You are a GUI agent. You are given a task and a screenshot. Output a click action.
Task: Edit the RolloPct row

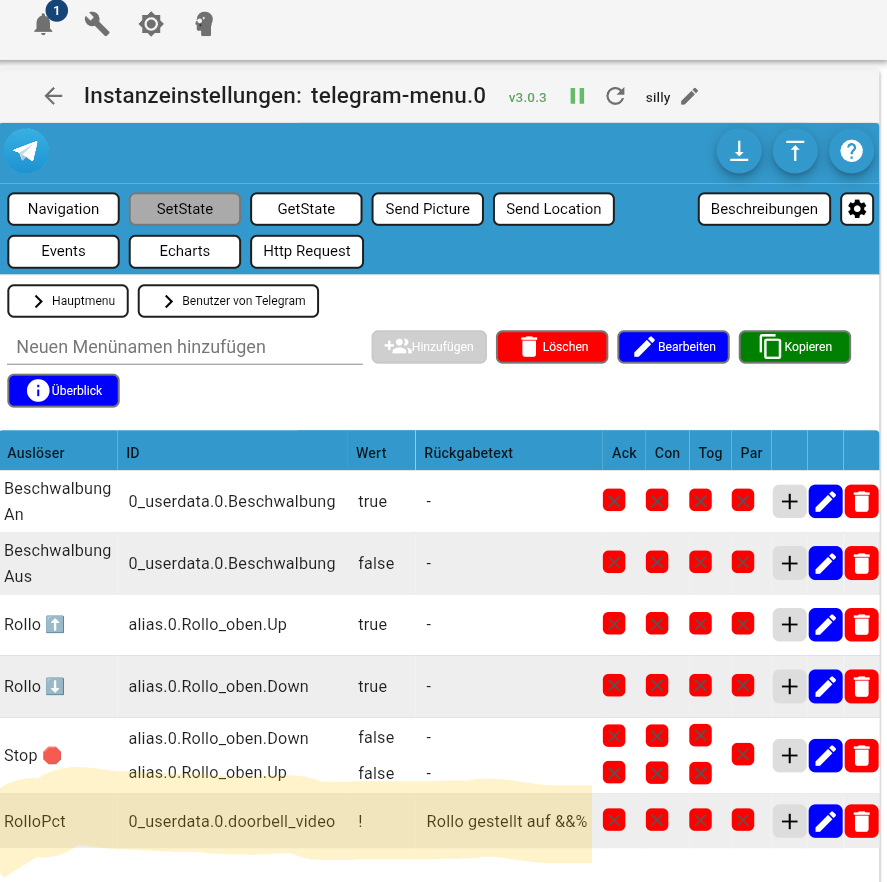(825, 821)
